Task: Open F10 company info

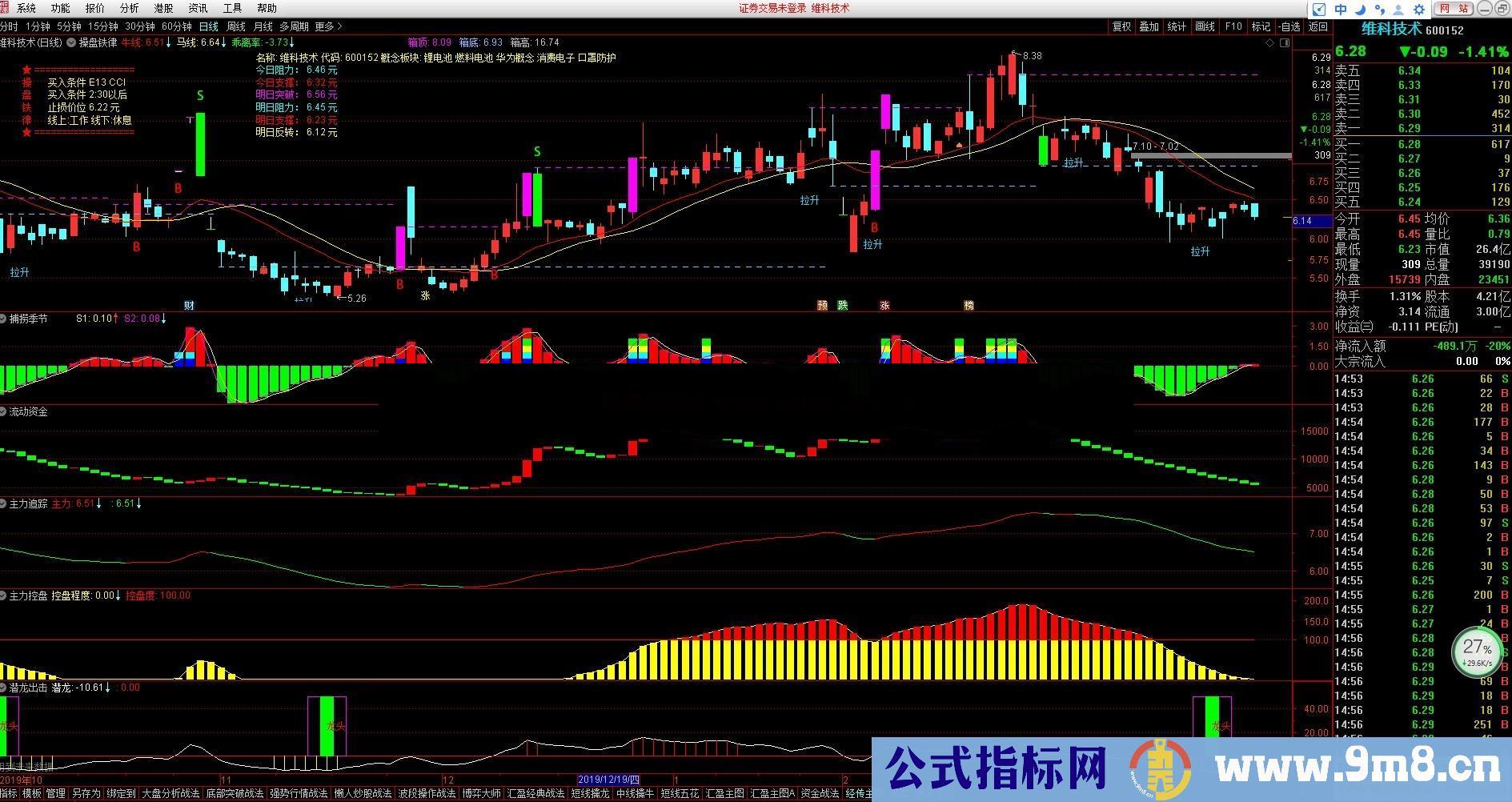Action: tap(1233, 26)
